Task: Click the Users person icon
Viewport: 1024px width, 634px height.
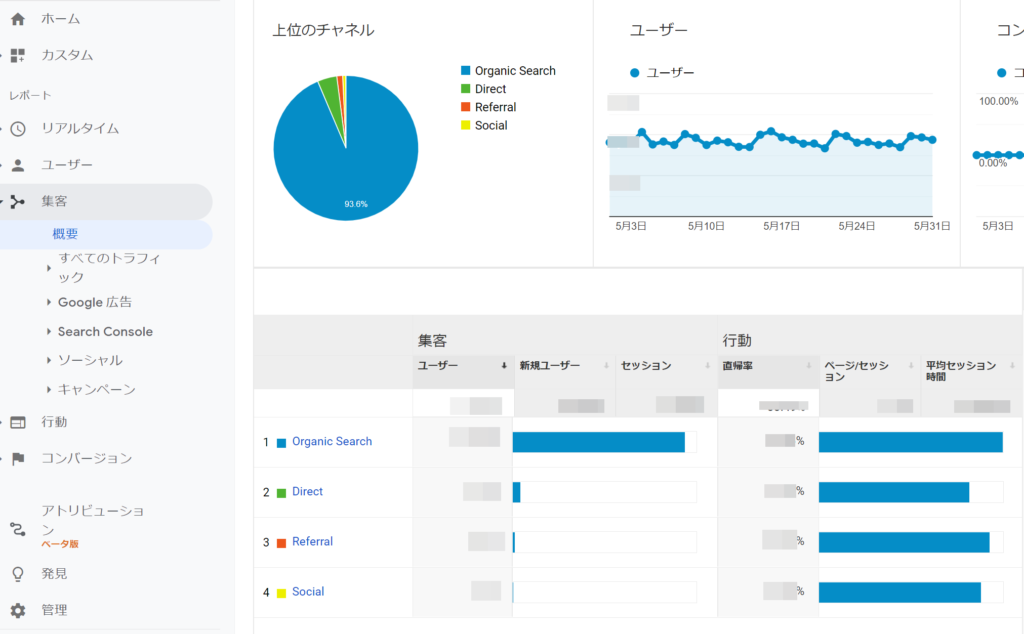Action: pos(18,165)
